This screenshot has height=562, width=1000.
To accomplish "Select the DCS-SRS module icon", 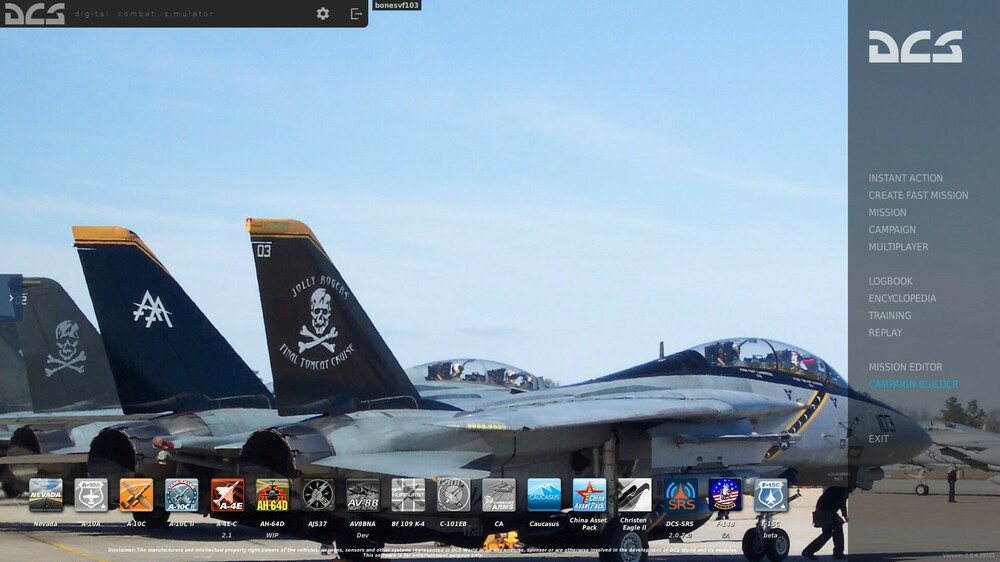I will [x=680, y=495].
